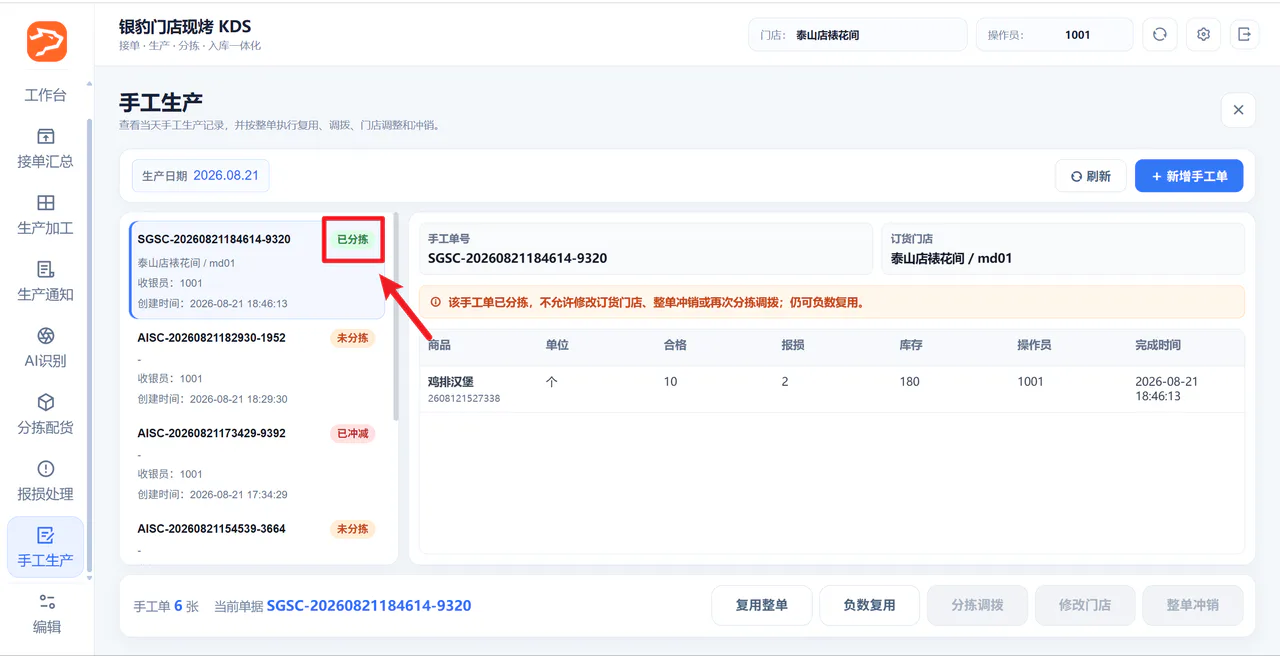Click the orange leopard app logo
1280x656 pixels.
pyautogui.click(x=47, y=42)
